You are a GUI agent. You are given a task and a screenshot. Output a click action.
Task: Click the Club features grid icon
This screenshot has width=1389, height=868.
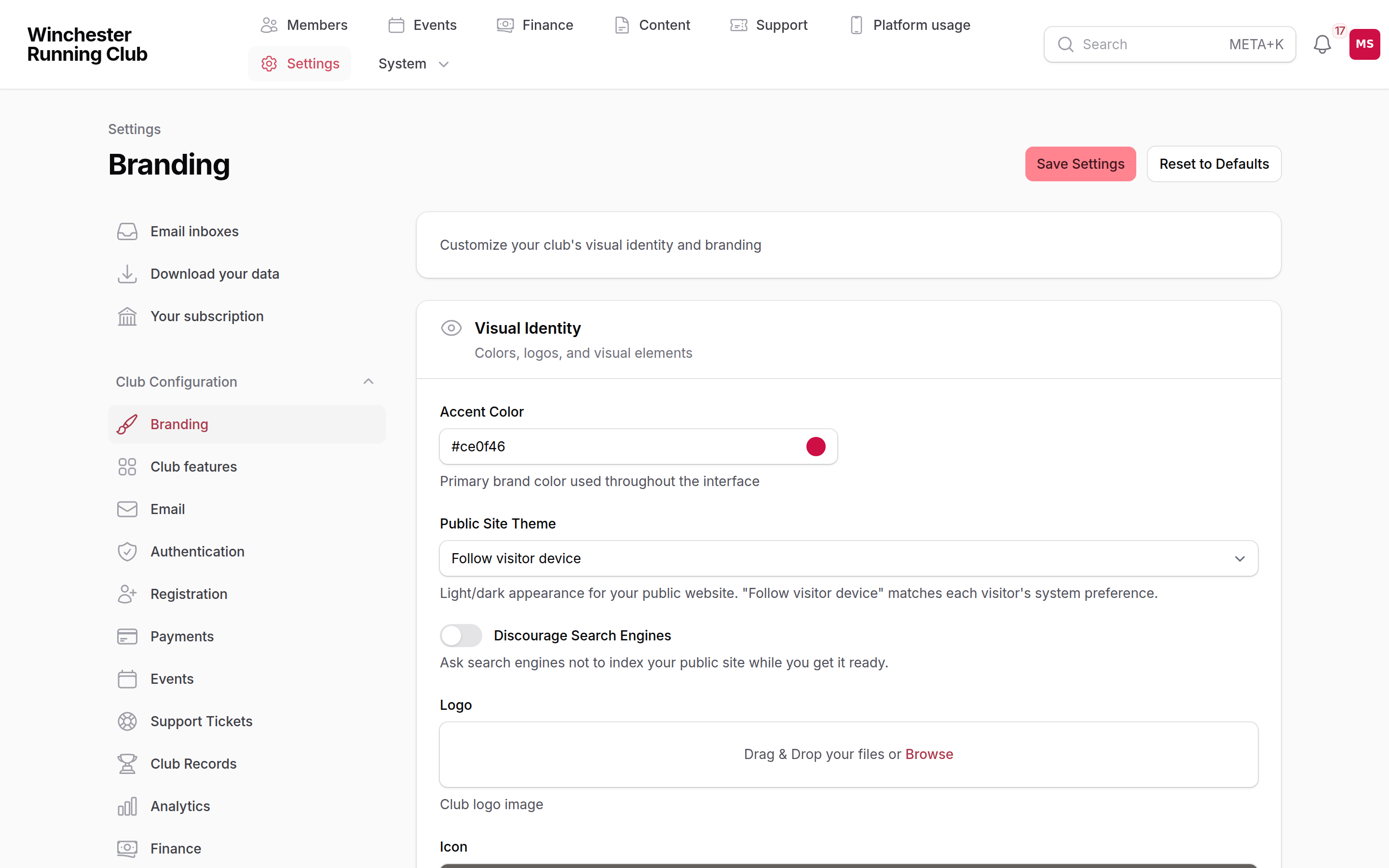(x=127, y=467)
